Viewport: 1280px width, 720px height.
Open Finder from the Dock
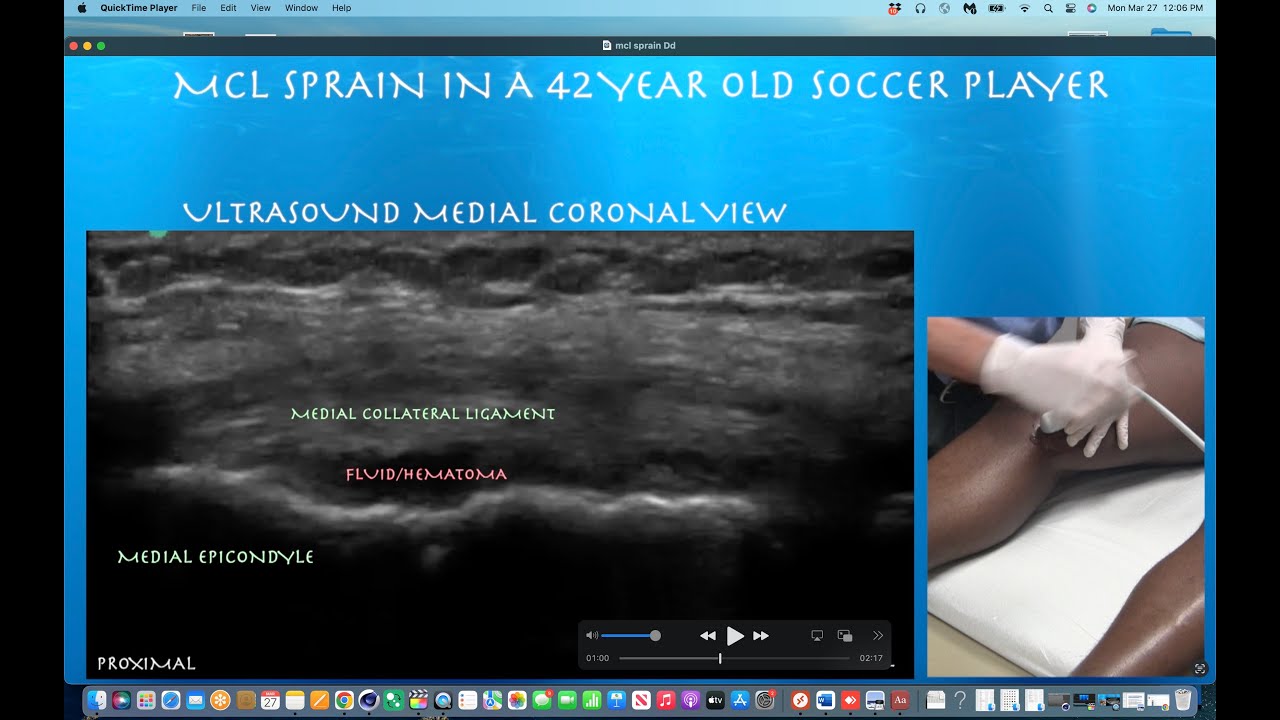tap(97, 700)
